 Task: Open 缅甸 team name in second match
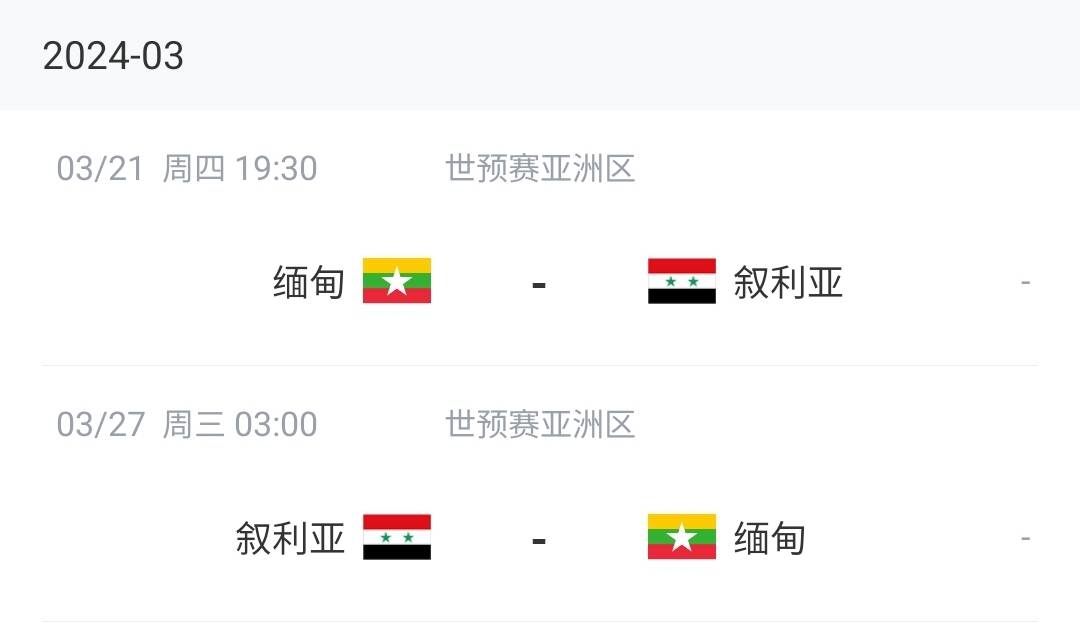click(x=769, y=538)
